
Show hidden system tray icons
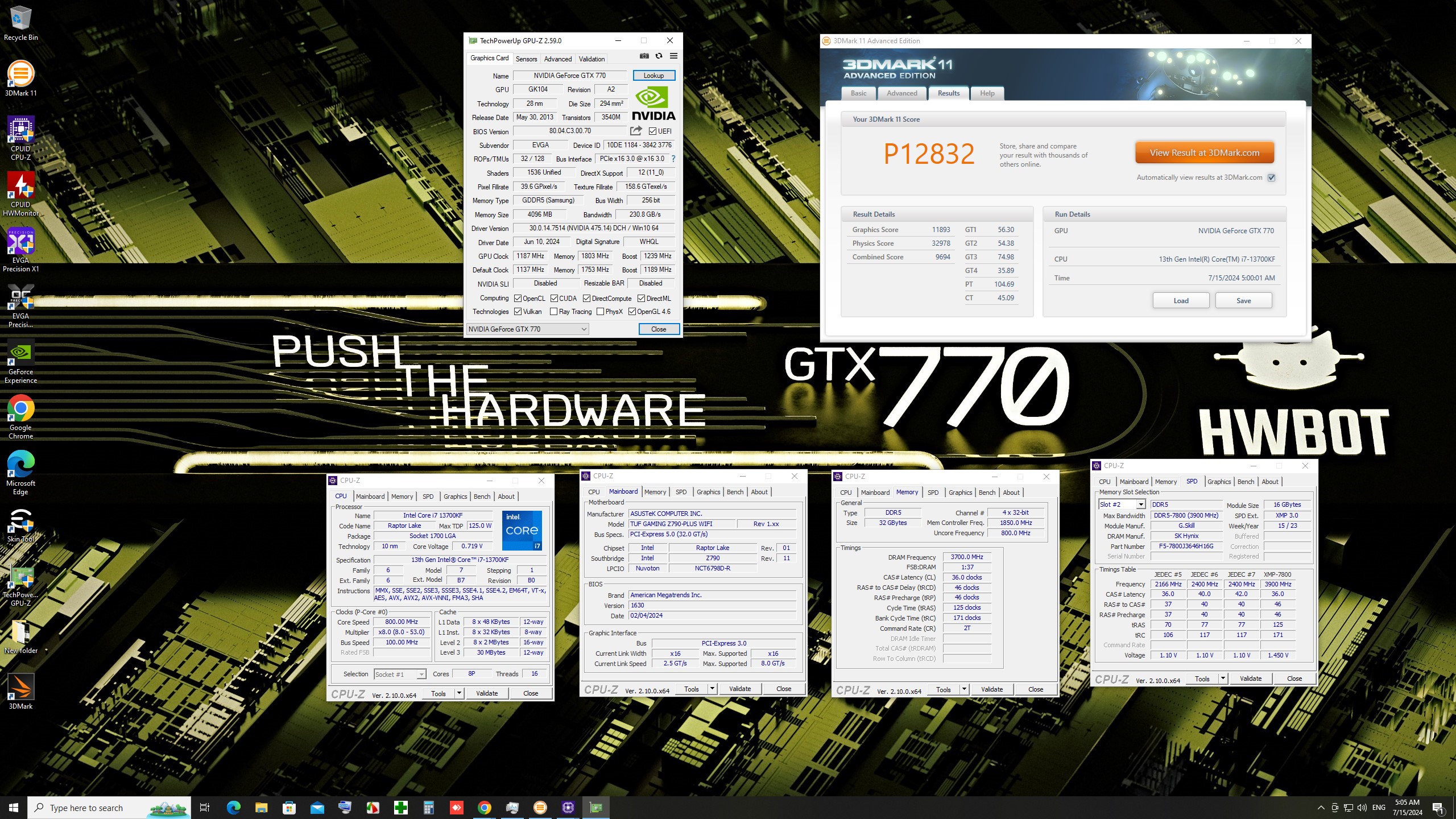[1321, 808]
